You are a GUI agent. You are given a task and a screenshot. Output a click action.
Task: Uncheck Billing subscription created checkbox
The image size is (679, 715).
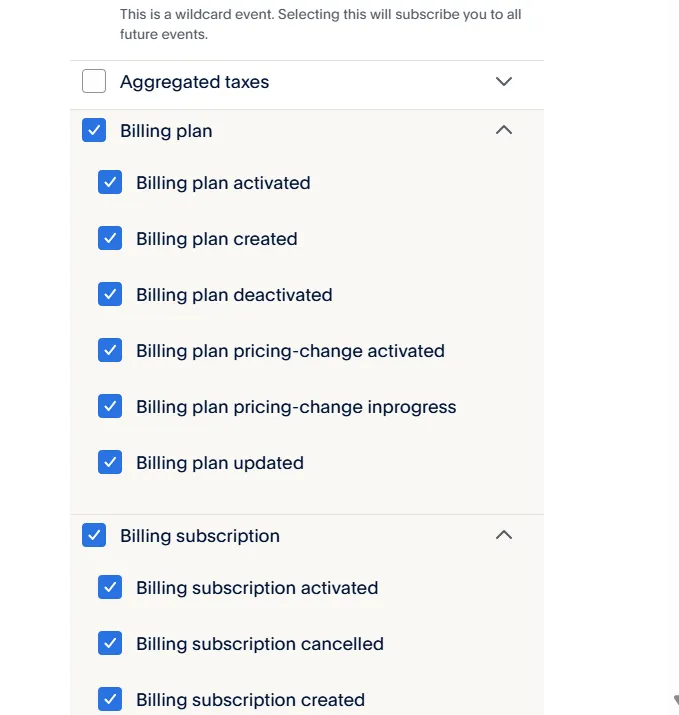tap(110, 700)
